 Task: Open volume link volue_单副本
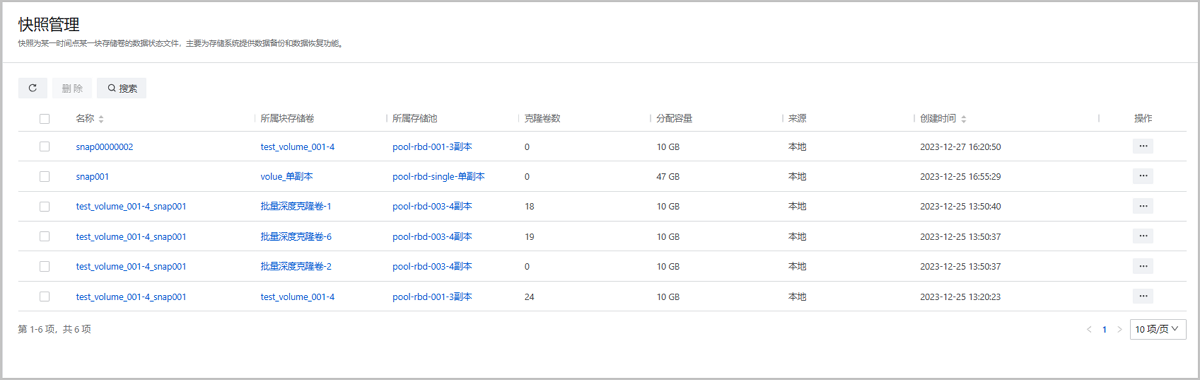click(x=286, y=177)
